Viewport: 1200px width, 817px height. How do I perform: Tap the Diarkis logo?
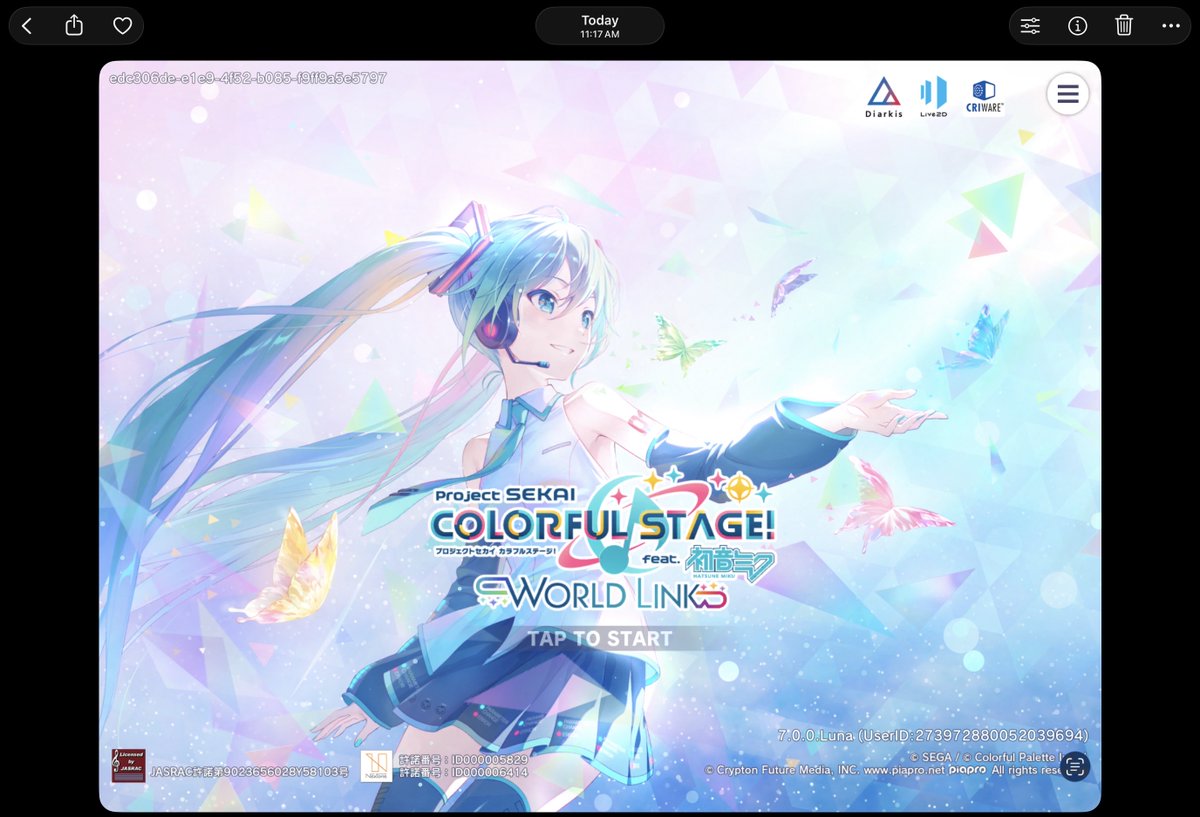[x=884, y=98]
